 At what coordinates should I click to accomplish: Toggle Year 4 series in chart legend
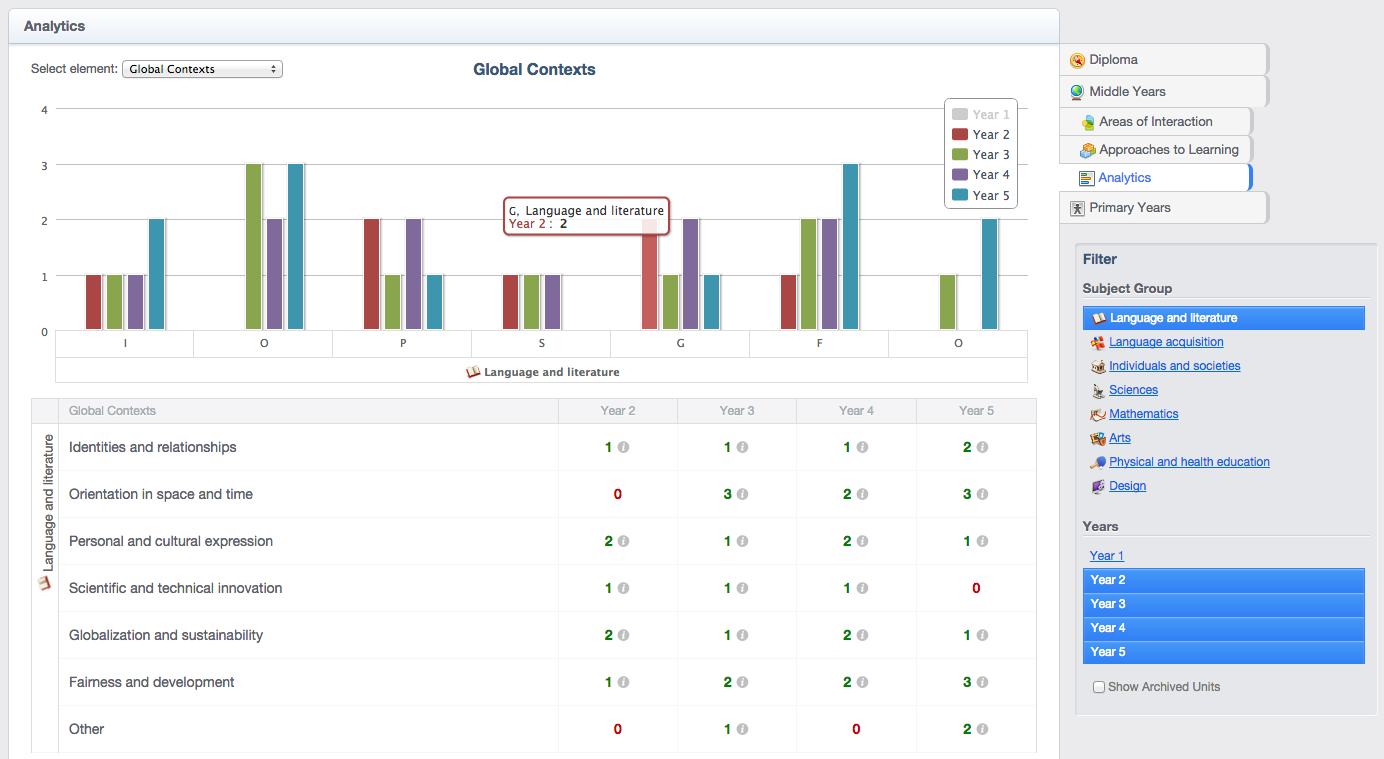pyautogui.click(x=981, y=174)
